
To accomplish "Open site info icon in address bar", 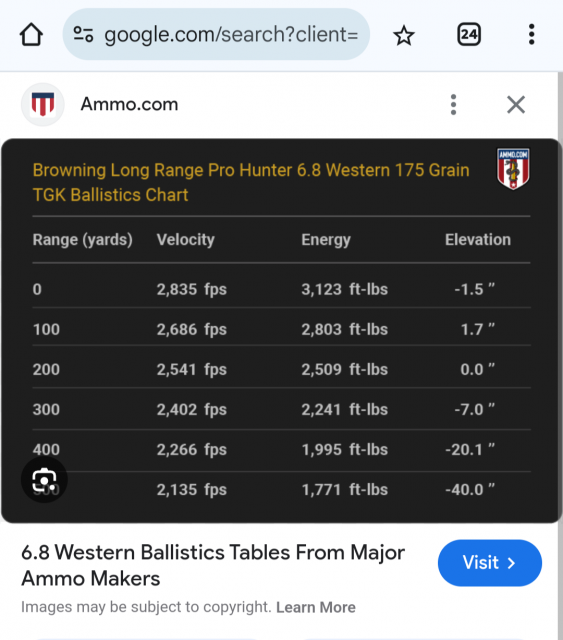I will point(83,34).
